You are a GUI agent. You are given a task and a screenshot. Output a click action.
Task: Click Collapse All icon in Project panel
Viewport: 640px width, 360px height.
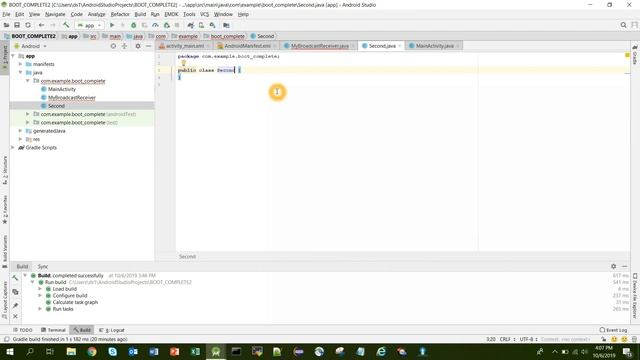(x=124, y=46)
